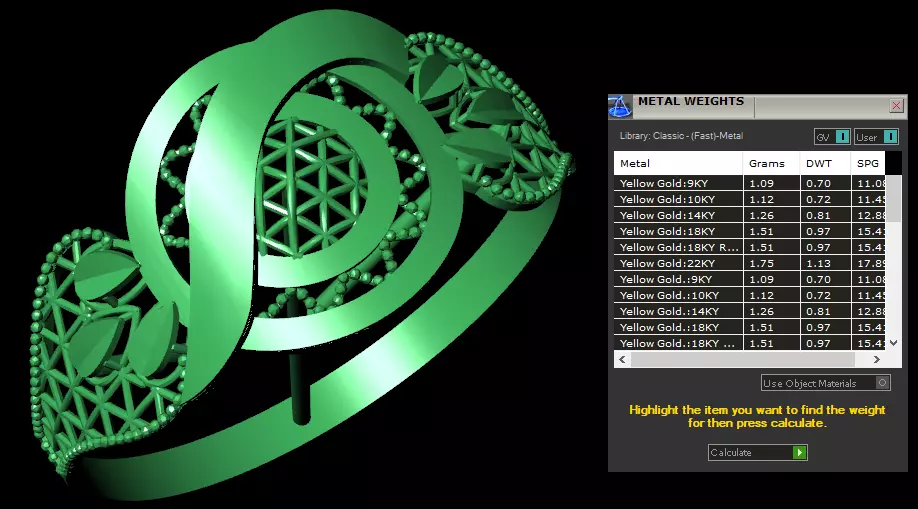Viewport: 918px width, 509px height.
Task: Select the Yellow Gold.:10KY row
Action: point(749,295)
